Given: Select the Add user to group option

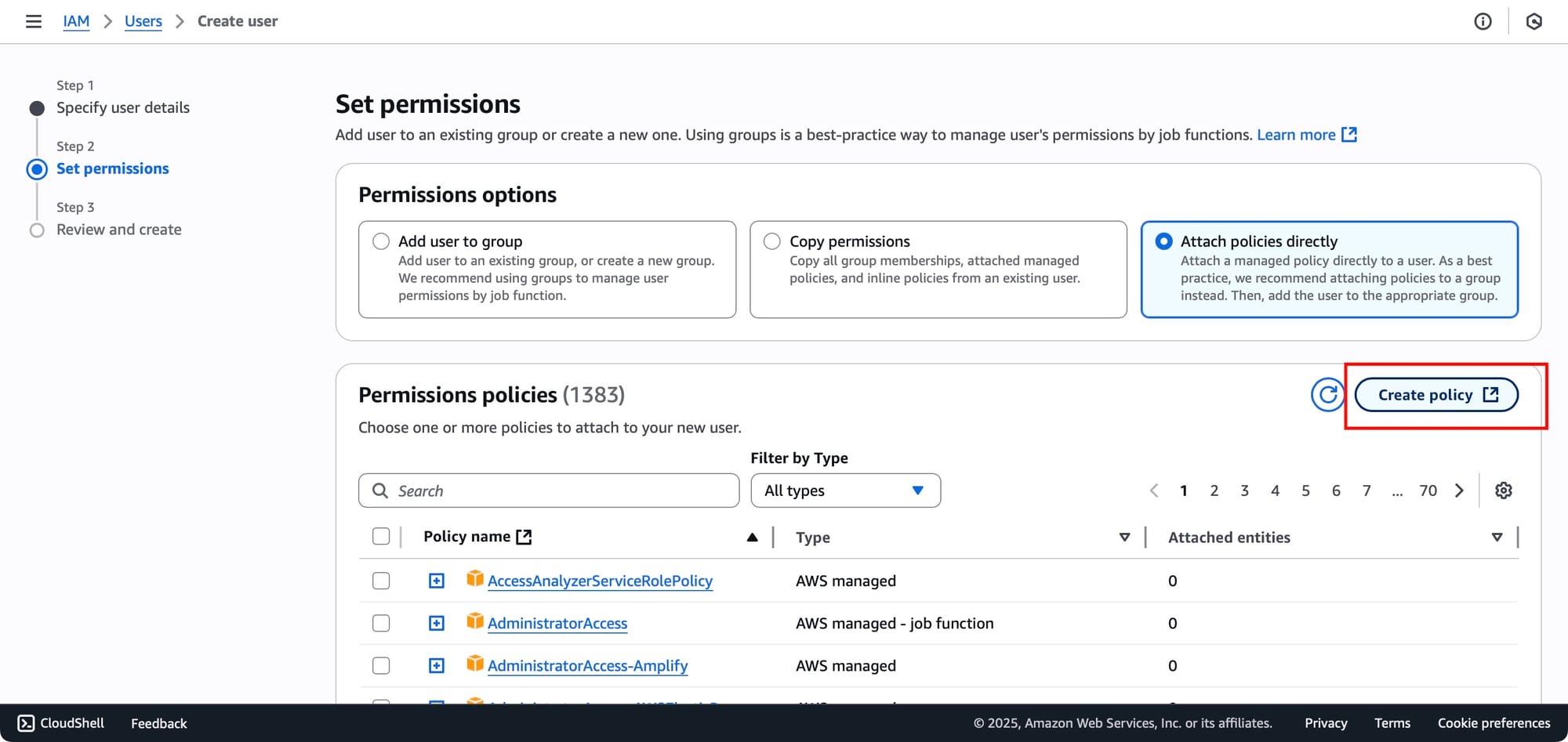Looking at the screenshot, I should [x=381, y=241].
